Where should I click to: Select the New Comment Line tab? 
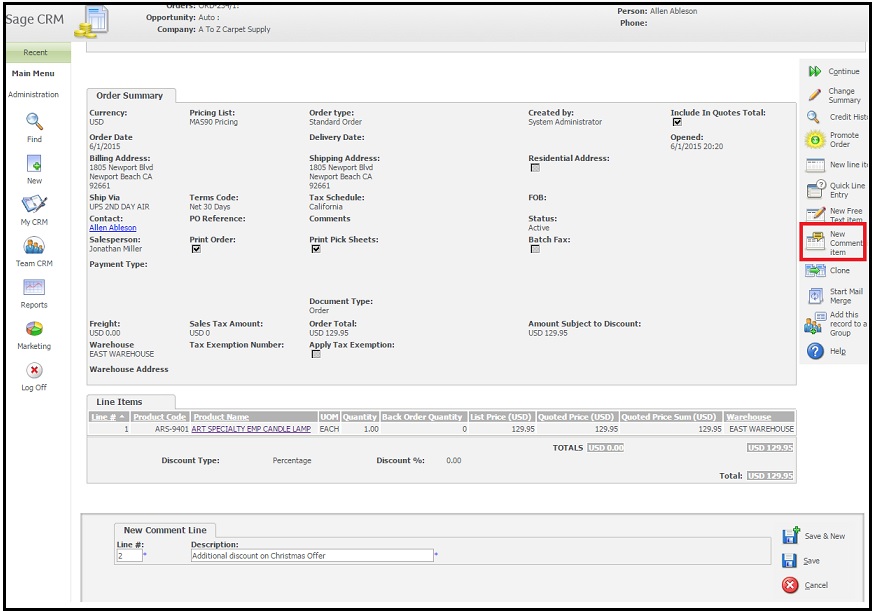(x=165, y=530)
